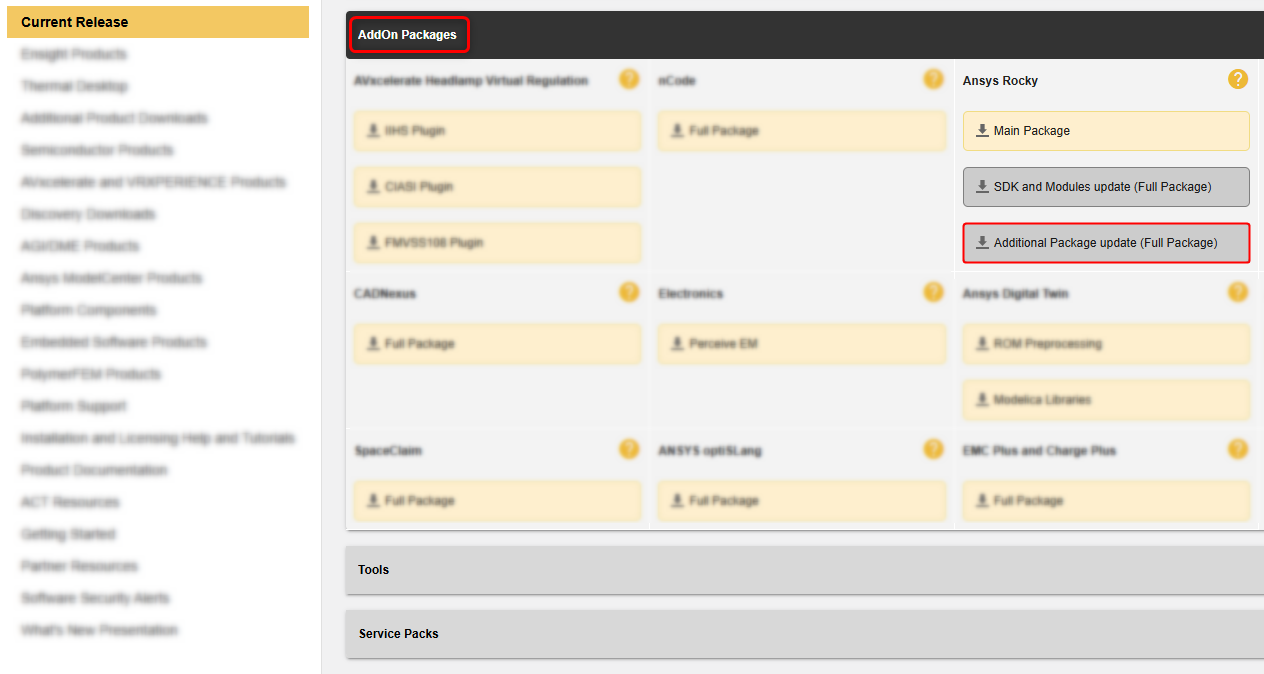Download Additional Package update (Full Package)
Viewport: 1264px width, 674px height.
pos(1106,243)
